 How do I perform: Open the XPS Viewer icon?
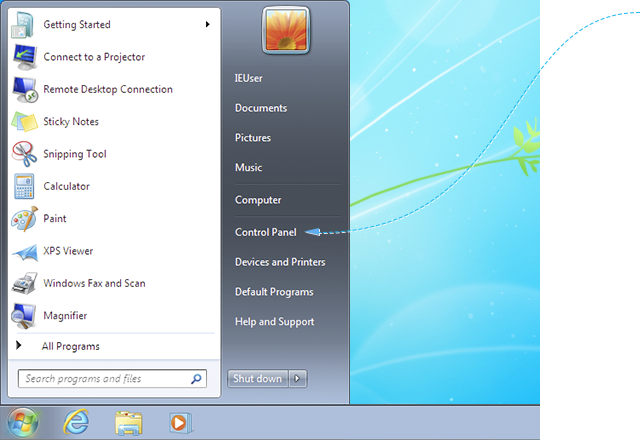pos(24,252)
